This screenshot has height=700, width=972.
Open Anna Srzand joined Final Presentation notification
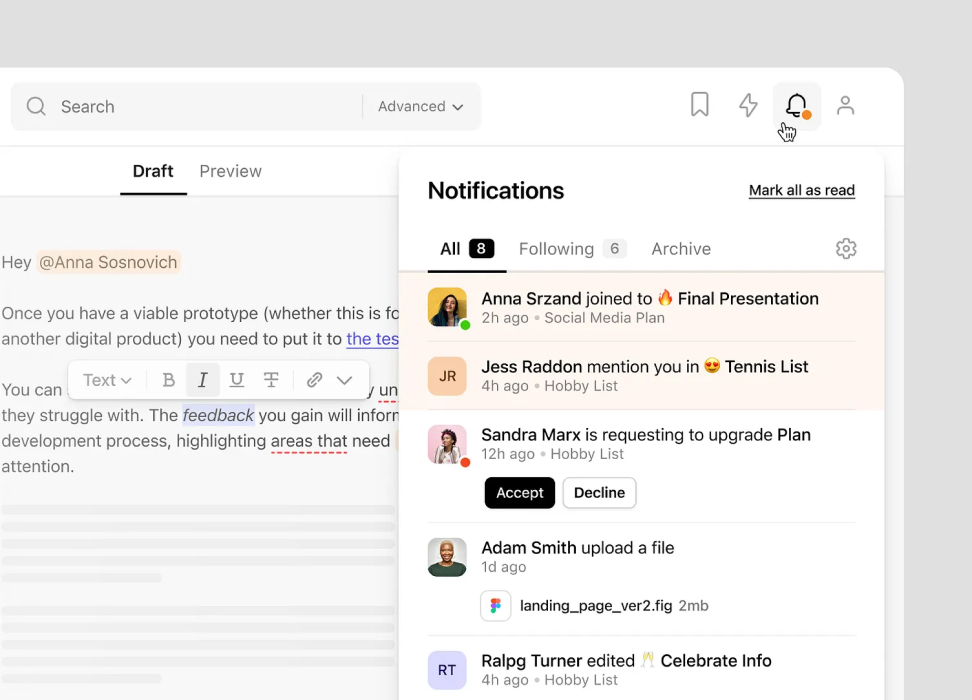[x=642, y=308]
